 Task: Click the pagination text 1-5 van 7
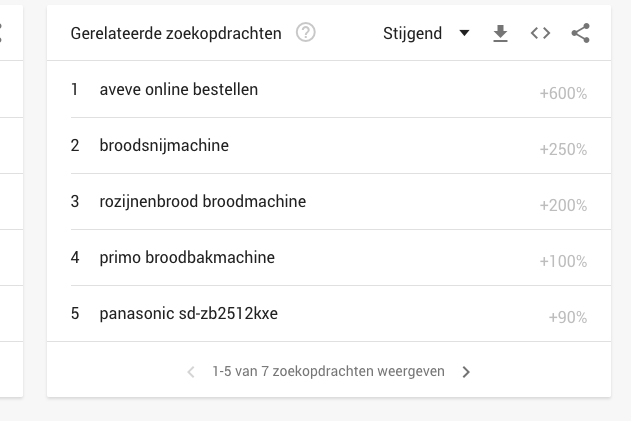click(x=241, y=371)
